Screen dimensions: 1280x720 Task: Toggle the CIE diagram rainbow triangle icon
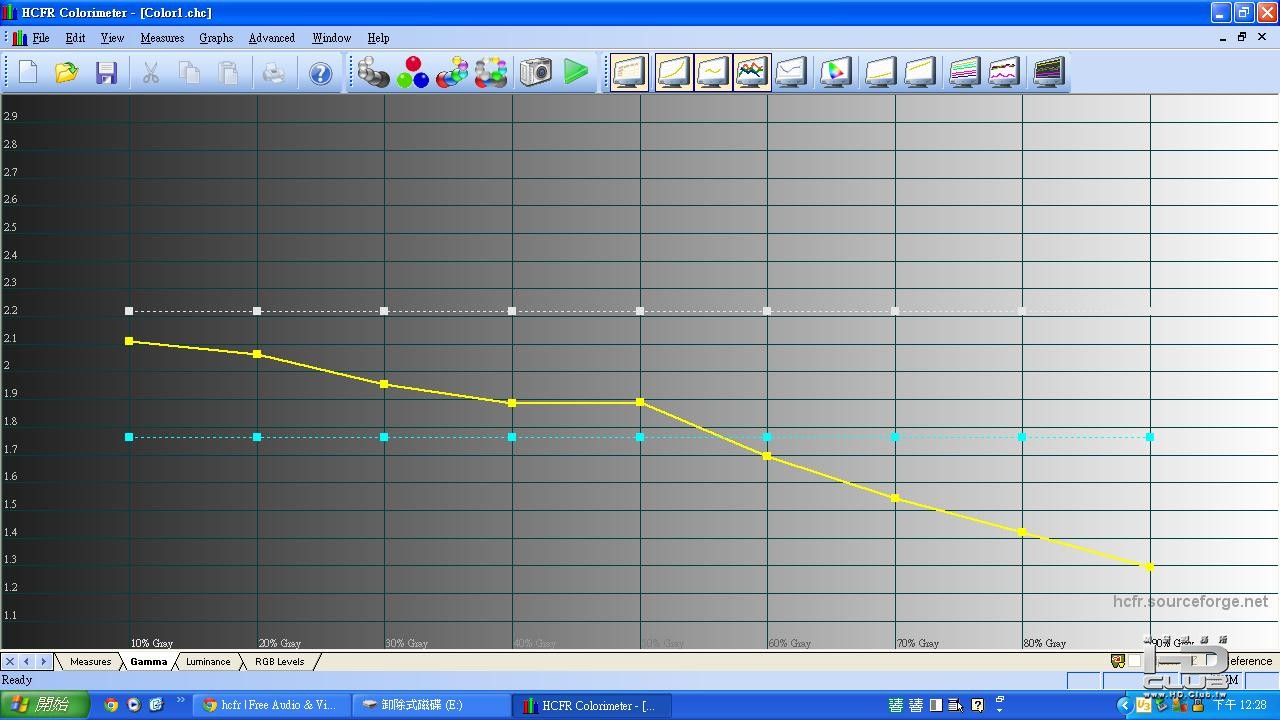point(835,72)
